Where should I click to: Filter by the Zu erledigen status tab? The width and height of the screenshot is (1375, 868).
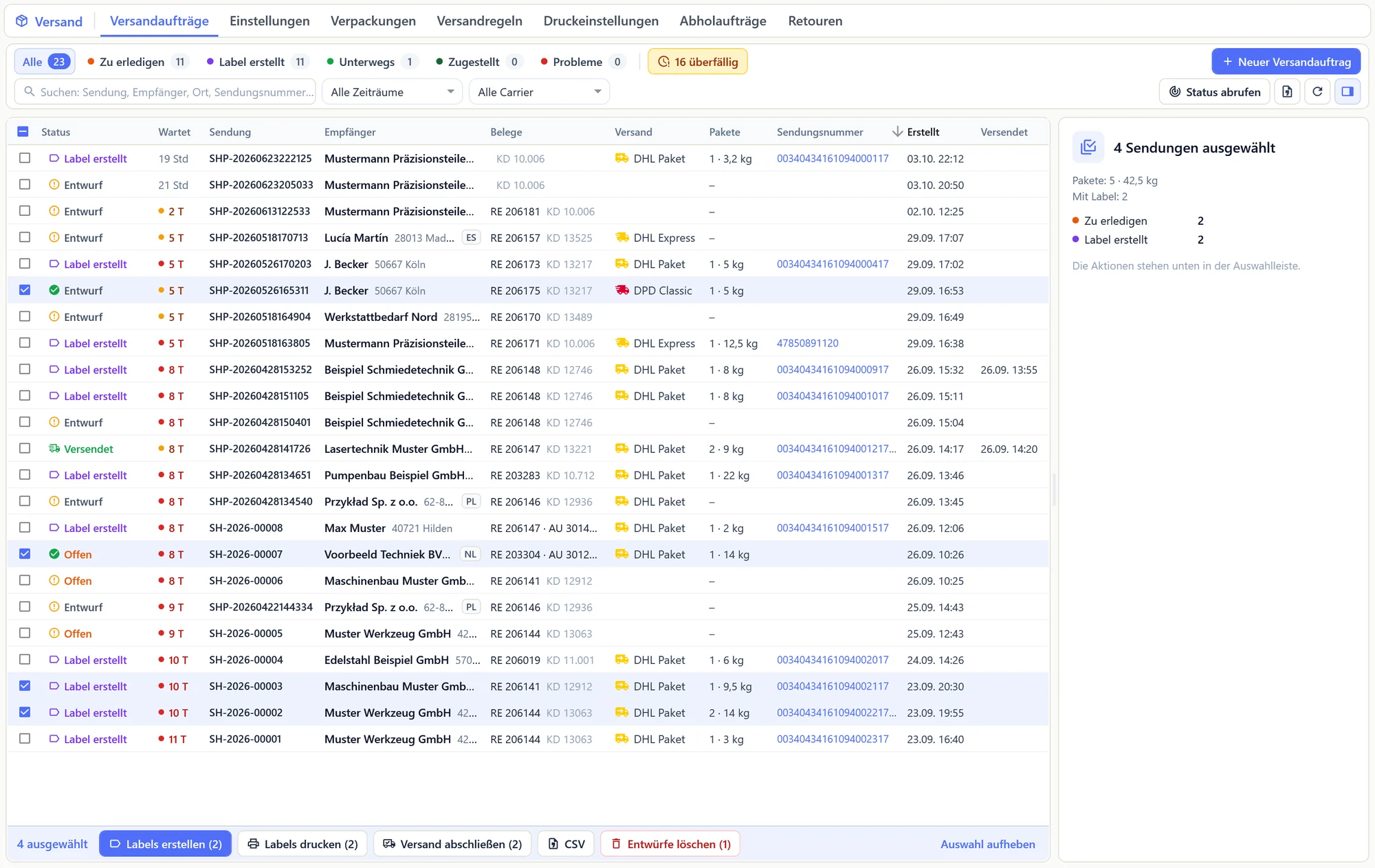pyautogui.click(x=138, y=62)
